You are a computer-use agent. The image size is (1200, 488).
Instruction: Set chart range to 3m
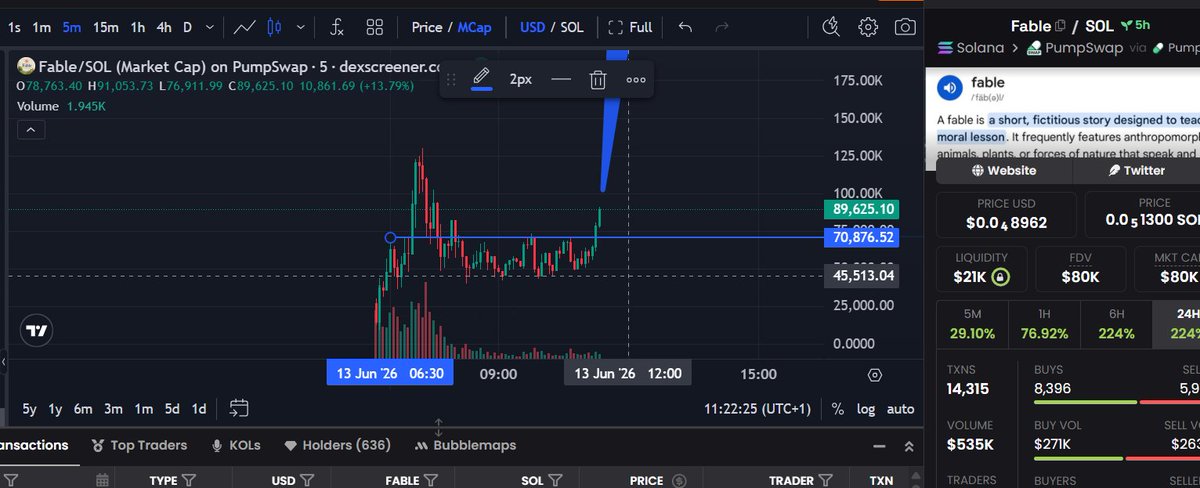coord(114,408)
